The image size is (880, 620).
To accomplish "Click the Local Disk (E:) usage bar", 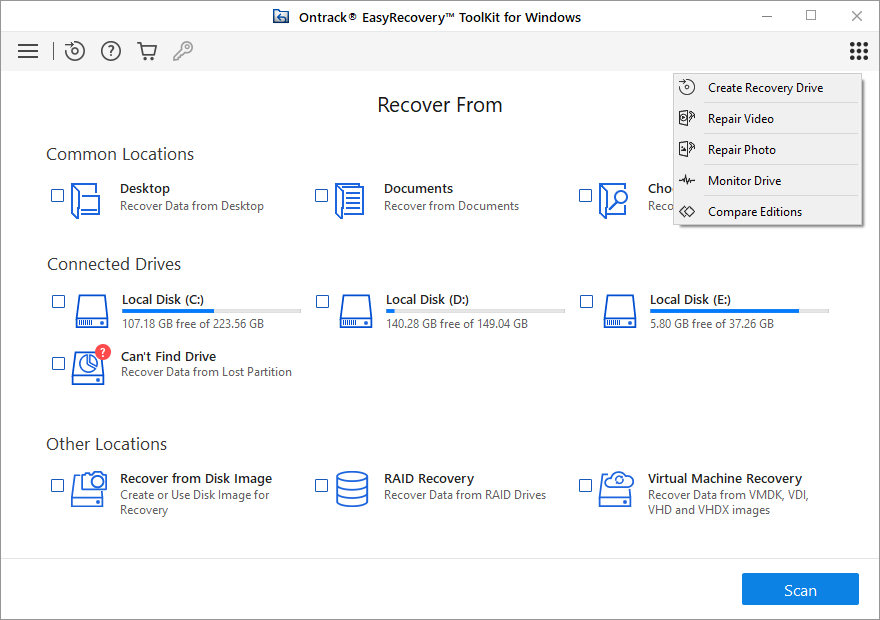I will 739,310.
